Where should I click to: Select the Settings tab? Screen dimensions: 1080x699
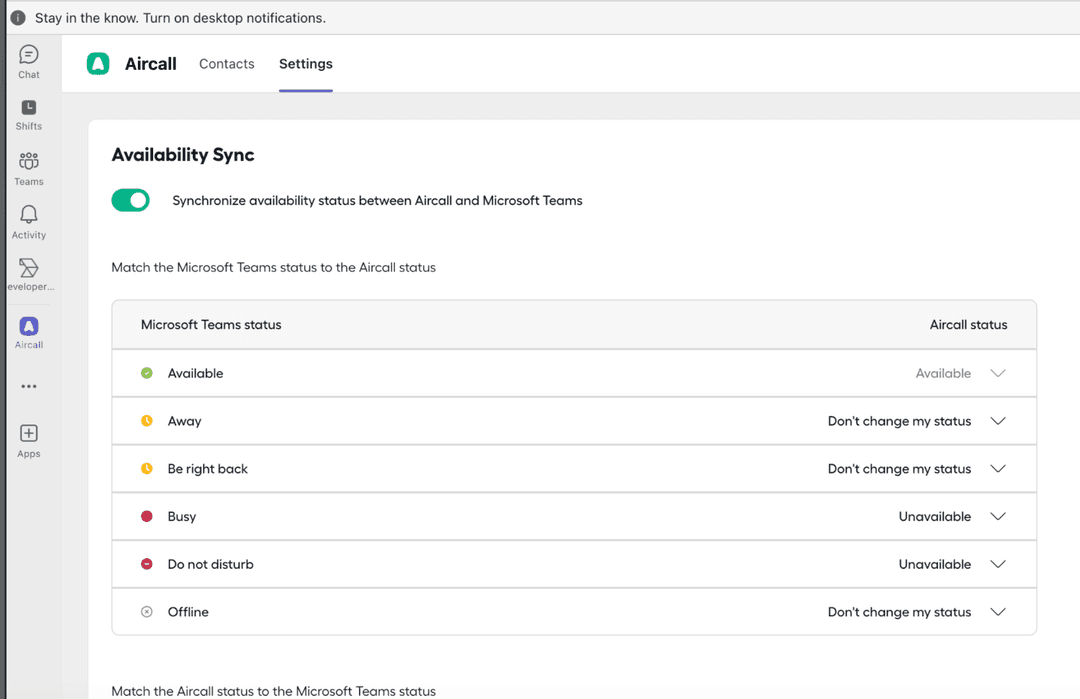[306, 64]
